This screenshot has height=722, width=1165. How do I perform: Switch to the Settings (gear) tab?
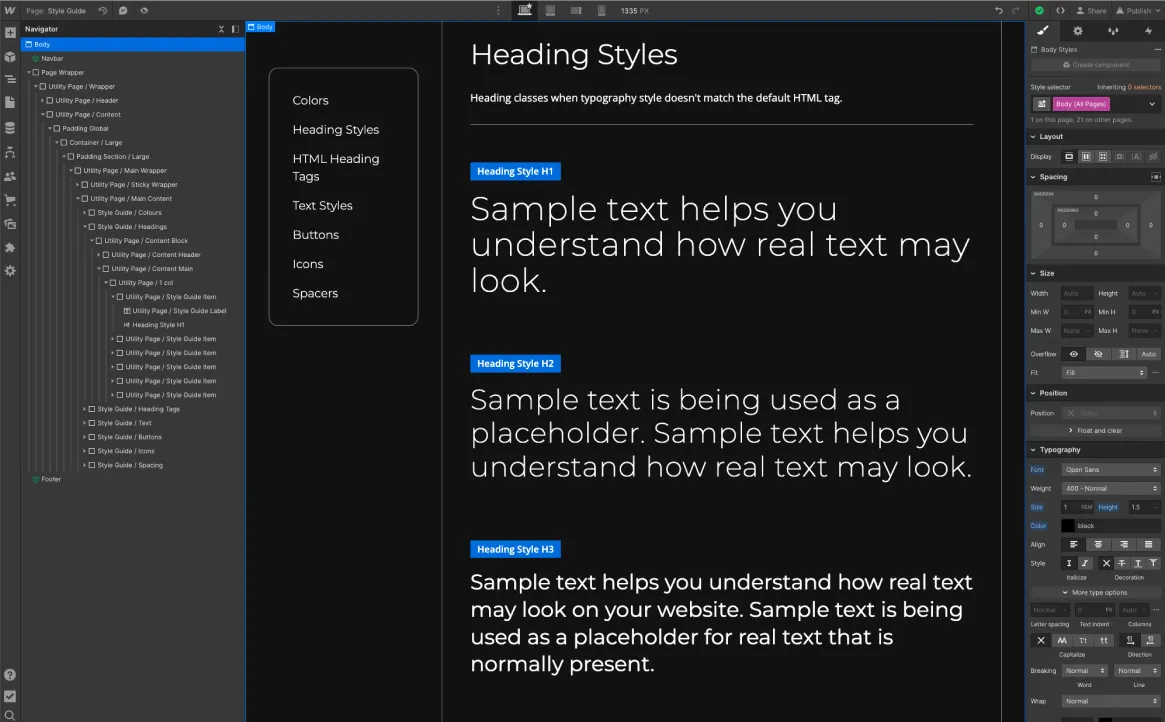pos(1077,31)
